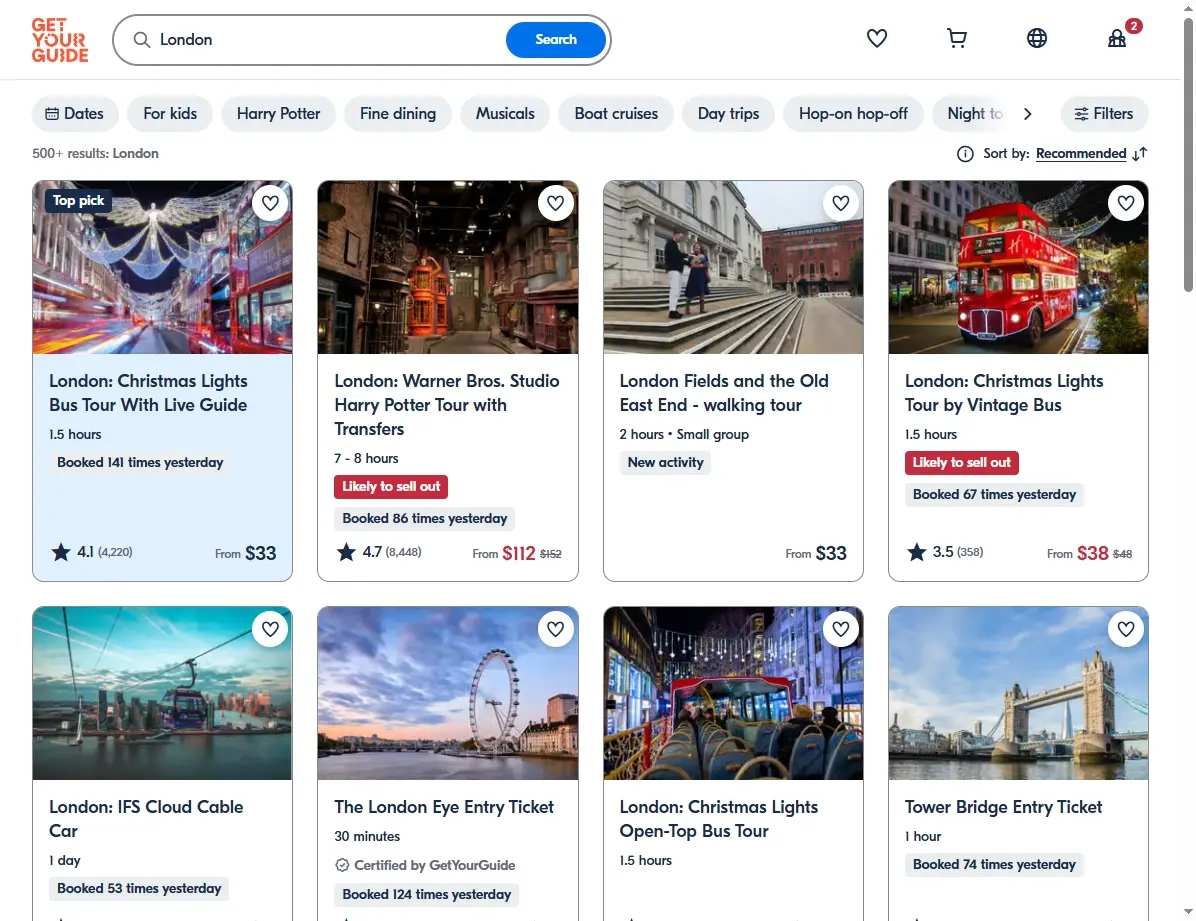Favorite the Christmas Lights Bus Tour With Live Guide
The height and width of the screenshot is (921, 1196).
coord(270,203)
